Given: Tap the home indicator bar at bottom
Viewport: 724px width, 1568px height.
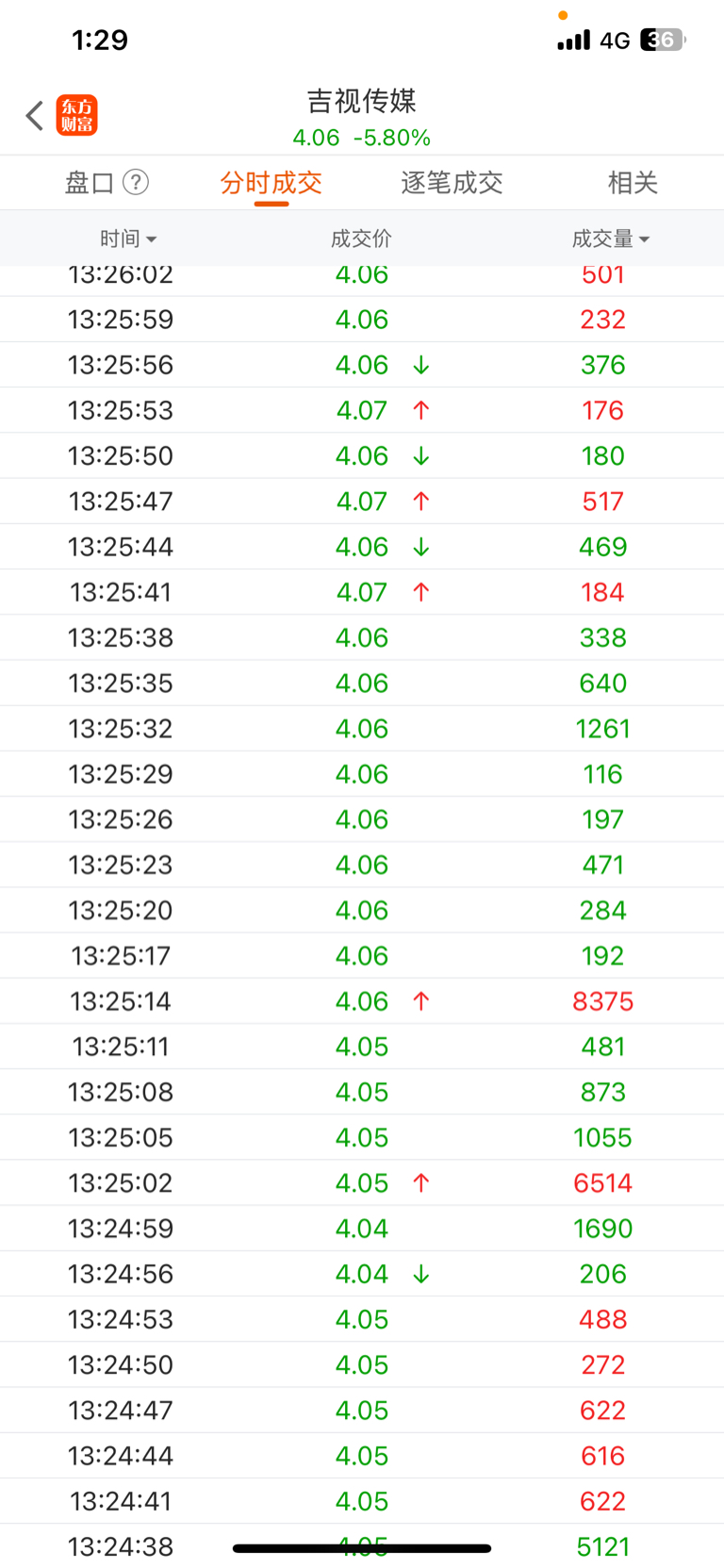Looking at the screenshot, I should pyautogui.click(x=362, y=1548).
